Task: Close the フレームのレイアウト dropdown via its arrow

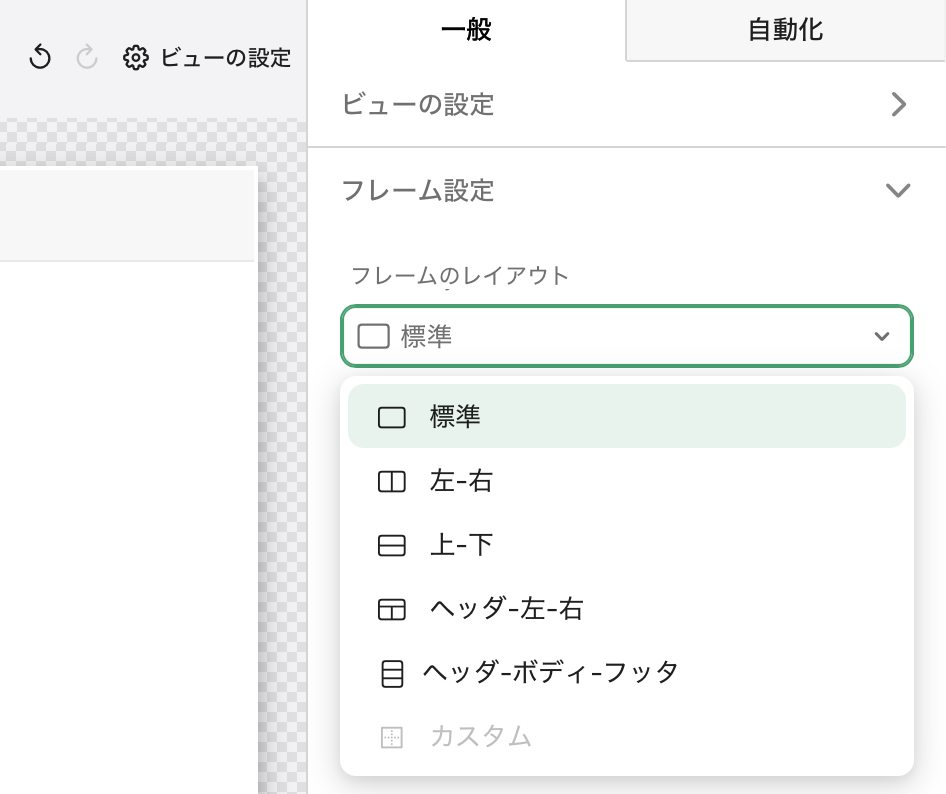Action: [x=881, y=337]
